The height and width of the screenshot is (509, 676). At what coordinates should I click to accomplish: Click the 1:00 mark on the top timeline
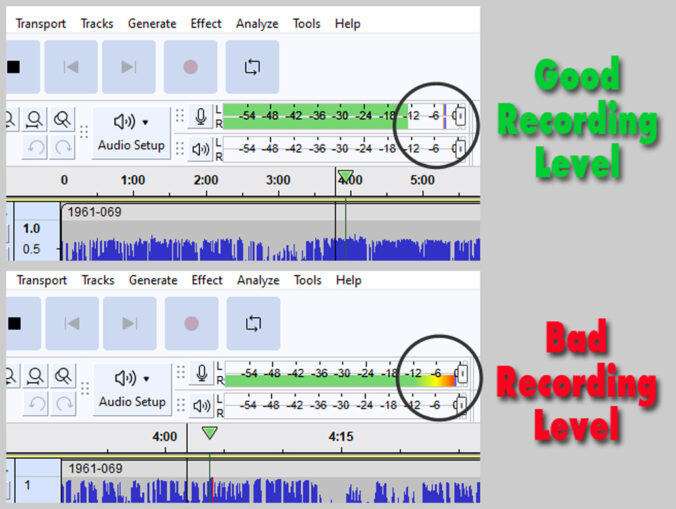[133, 180]
